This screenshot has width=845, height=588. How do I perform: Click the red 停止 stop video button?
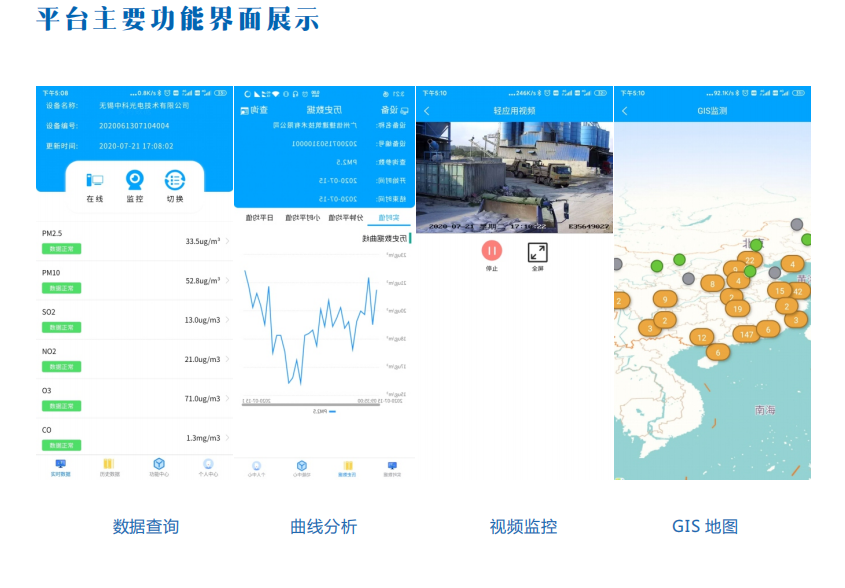(x=492, y=253)
